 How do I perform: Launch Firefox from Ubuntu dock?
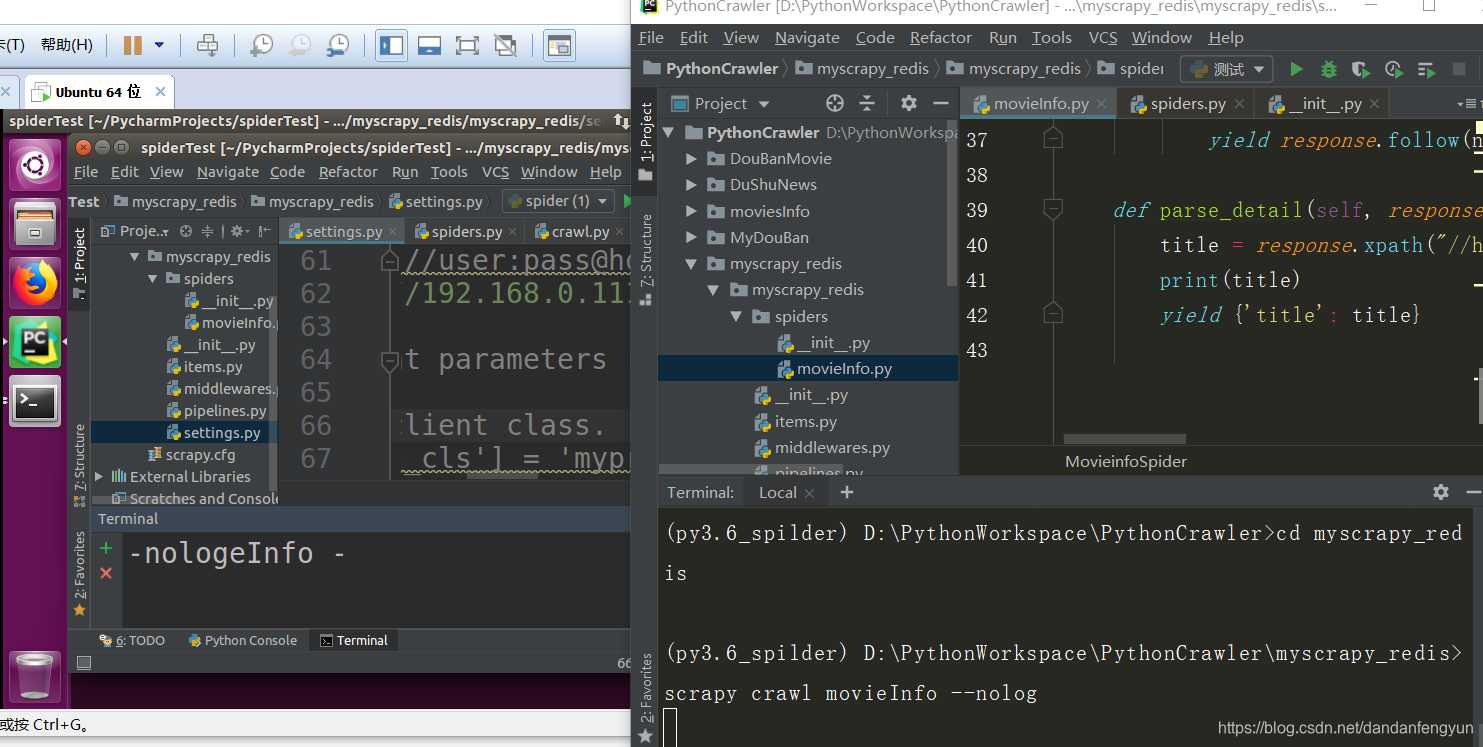35,283
